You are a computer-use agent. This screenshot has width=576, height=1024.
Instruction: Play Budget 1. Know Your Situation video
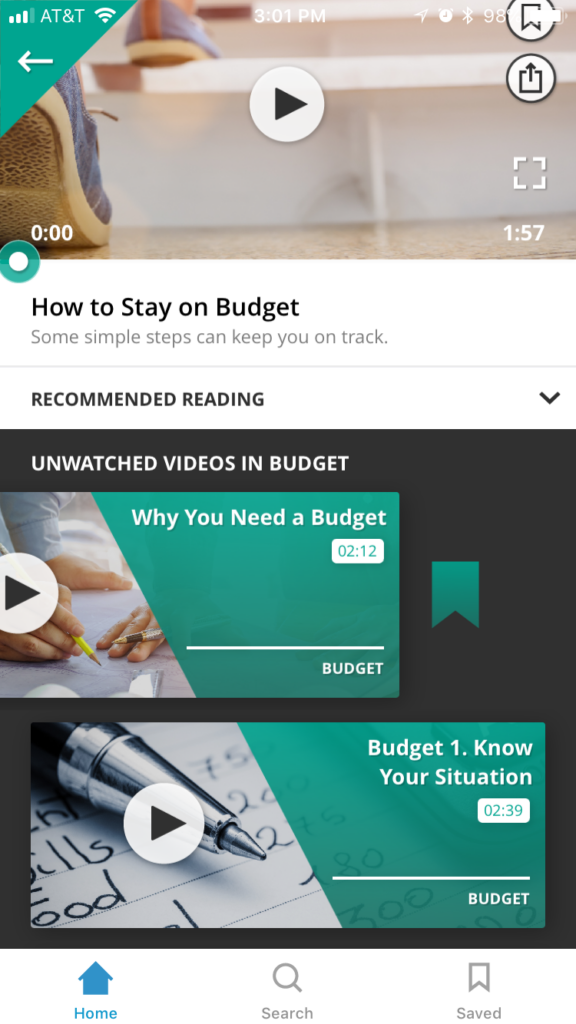(x=163, y=824)
